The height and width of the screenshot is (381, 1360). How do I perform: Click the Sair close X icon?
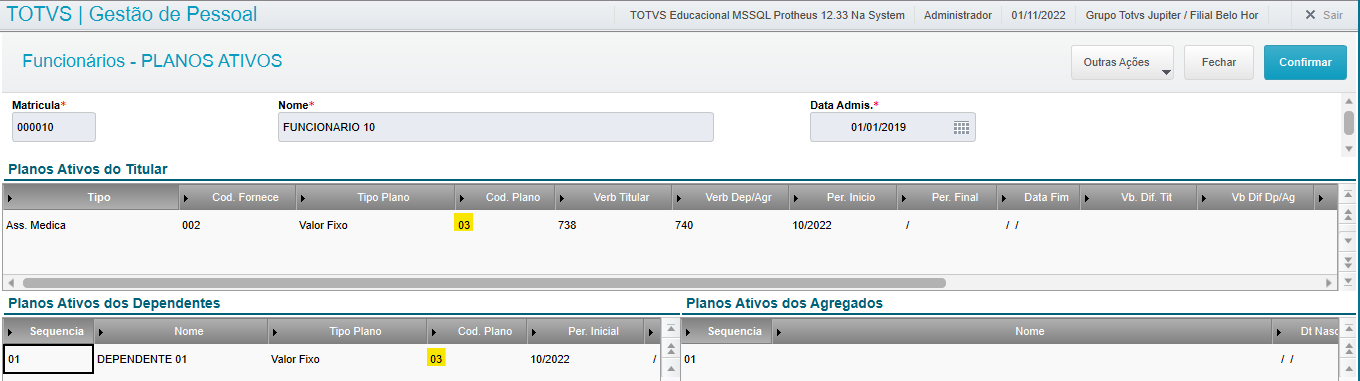click(1310, 15)
